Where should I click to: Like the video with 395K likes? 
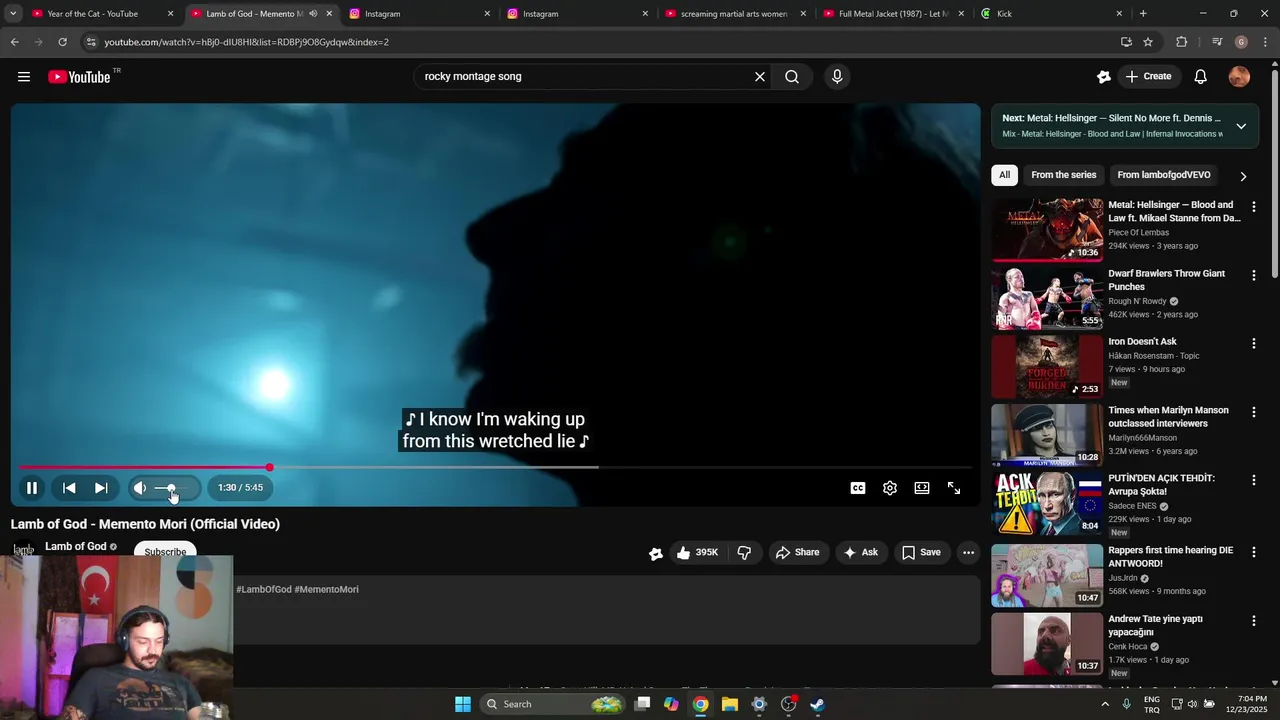click(x=697, y=552)
